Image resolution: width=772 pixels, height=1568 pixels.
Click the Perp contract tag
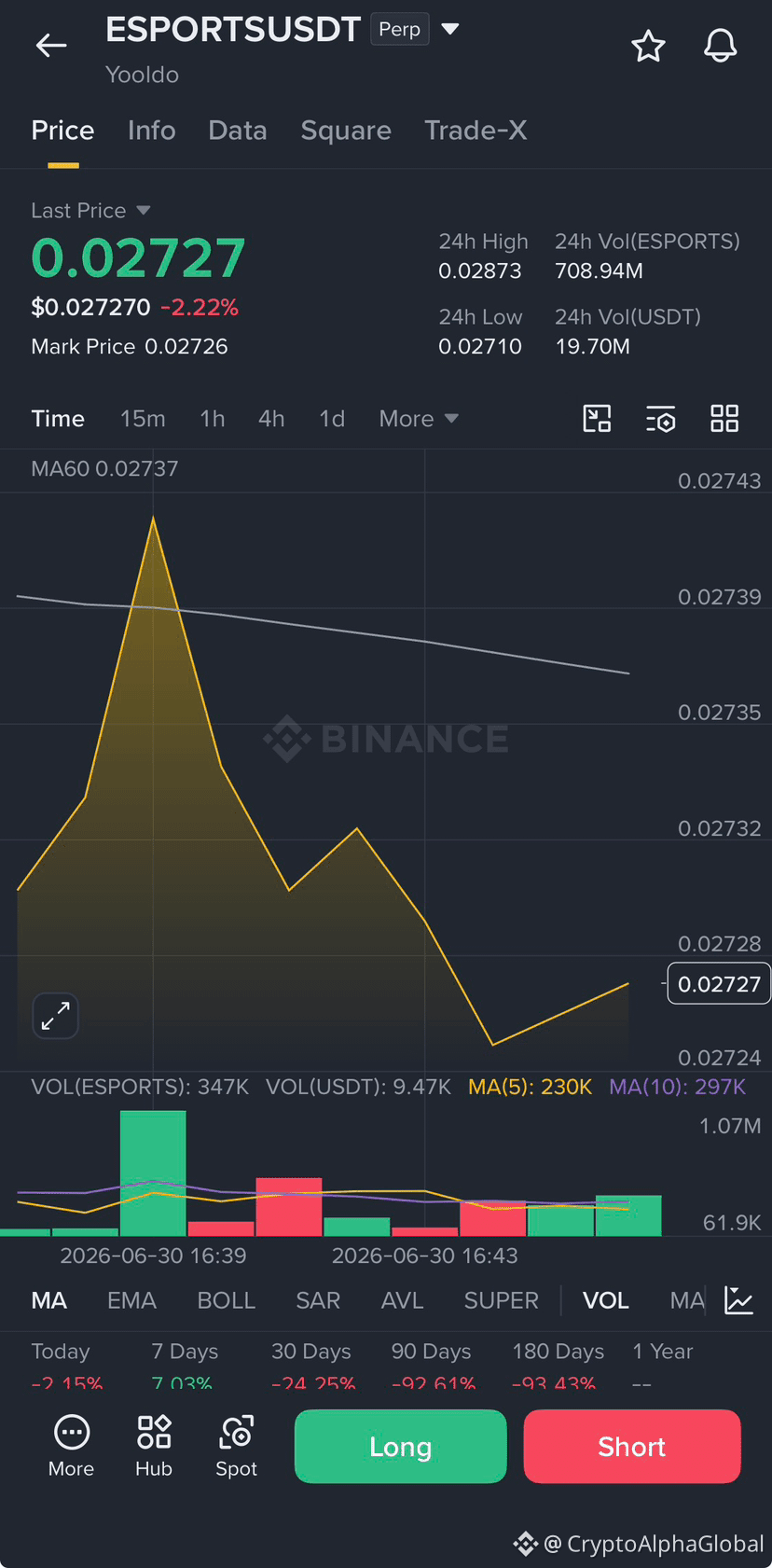tap(399, 30)
